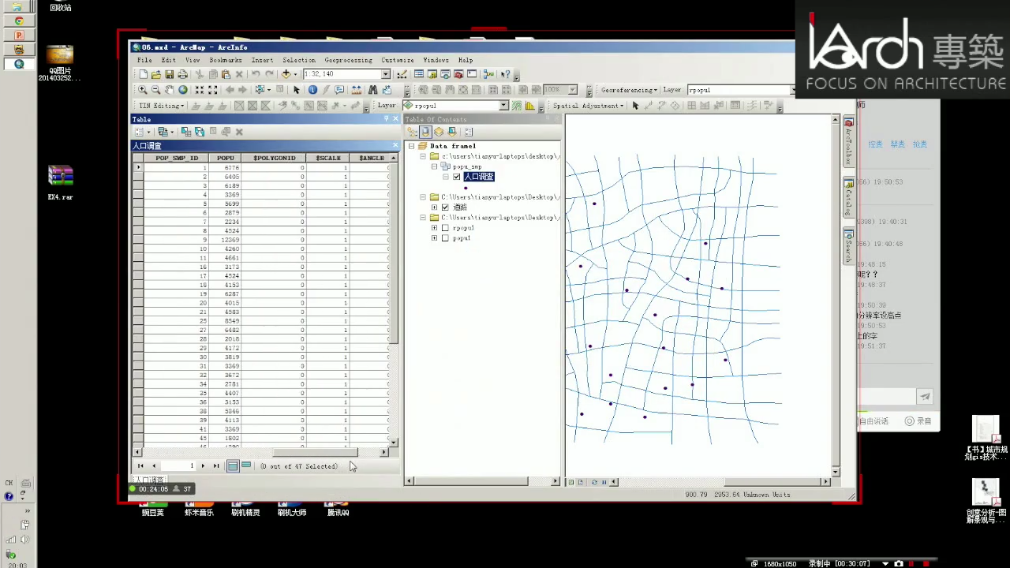Uncheck the 人口调查 layer checkbox
Viewport: 1010px width, 568px height.
[x=457, y=176]
